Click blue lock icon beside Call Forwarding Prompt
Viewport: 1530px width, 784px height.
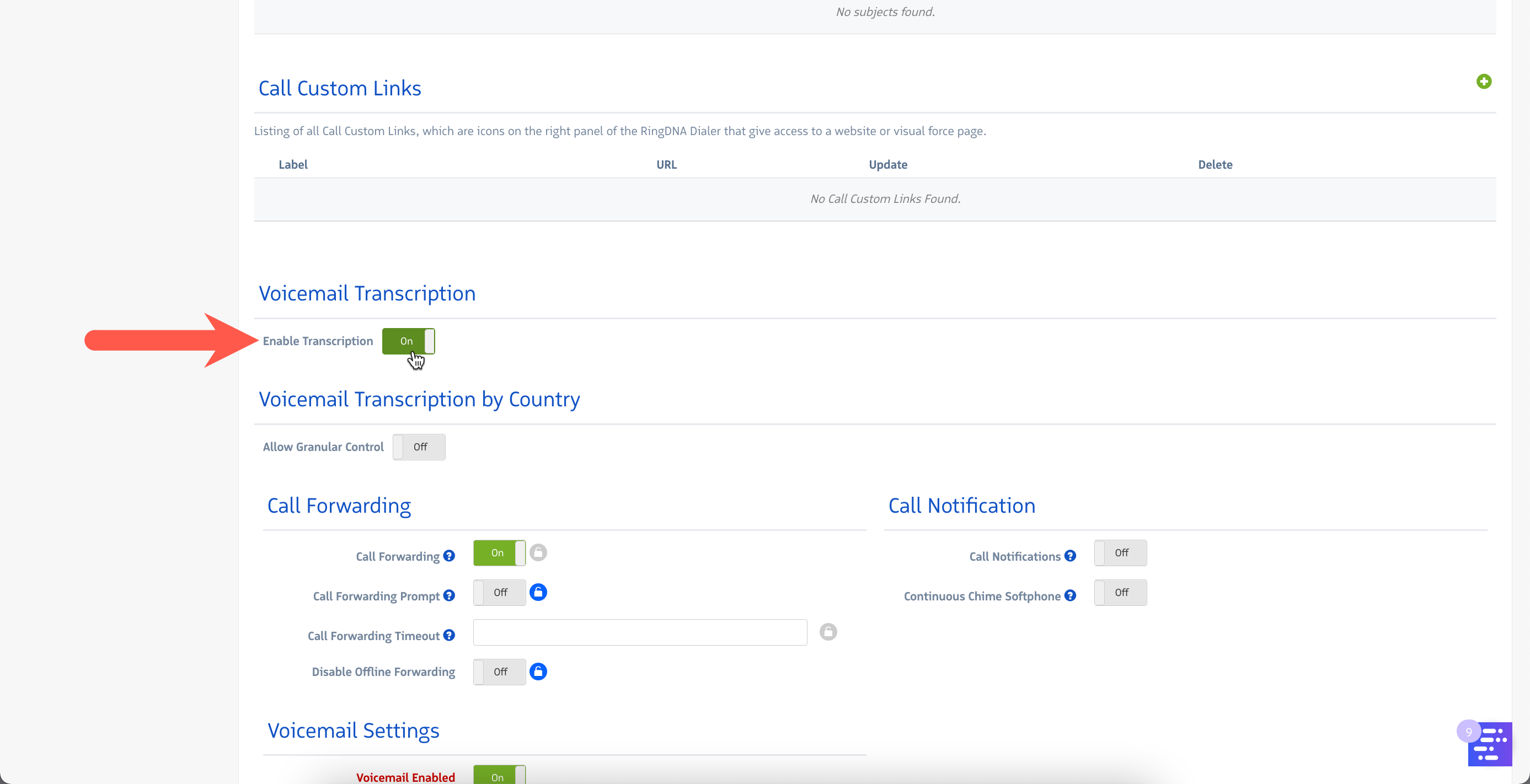(538, 592)
